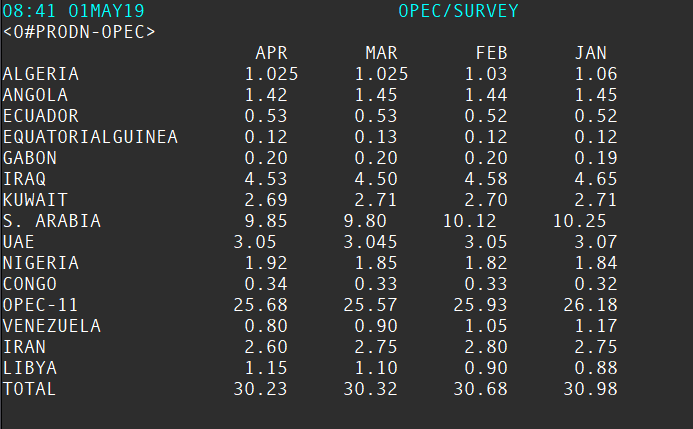This screenshot has height=429, width=693.
Task: Click the 08:41 01MAY19 timestamp
Action: (x=73, y=11)
